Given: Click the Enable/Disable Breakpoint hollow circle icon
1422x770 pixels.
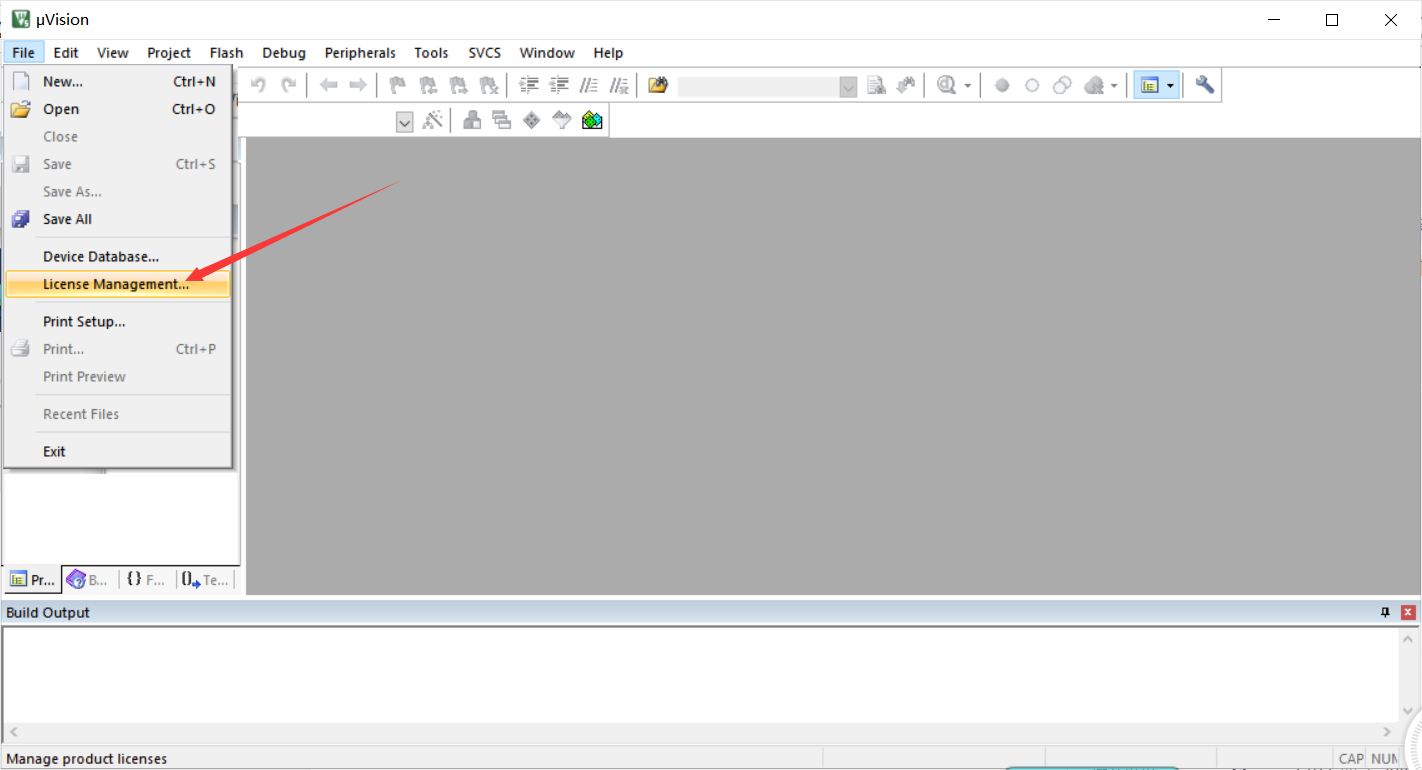Looking at the screenshot, I should 1032,86.
